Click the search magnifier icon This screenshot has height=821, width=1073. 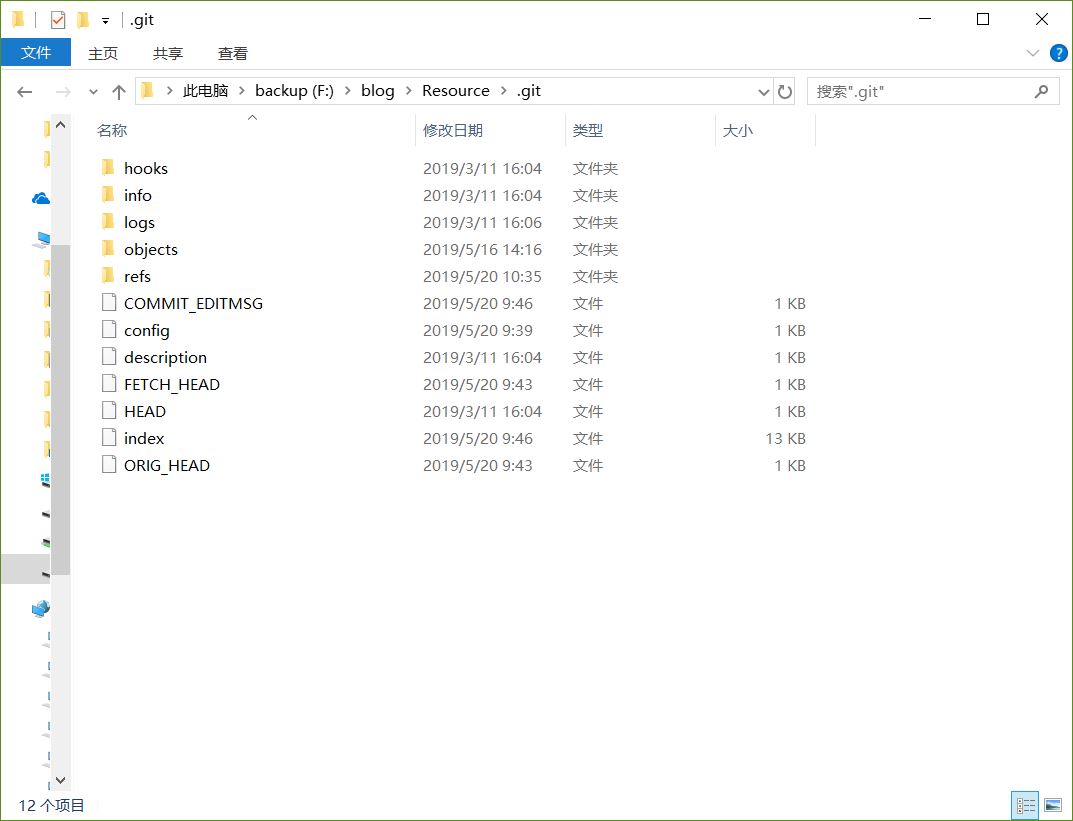[x=1041, y=91]
